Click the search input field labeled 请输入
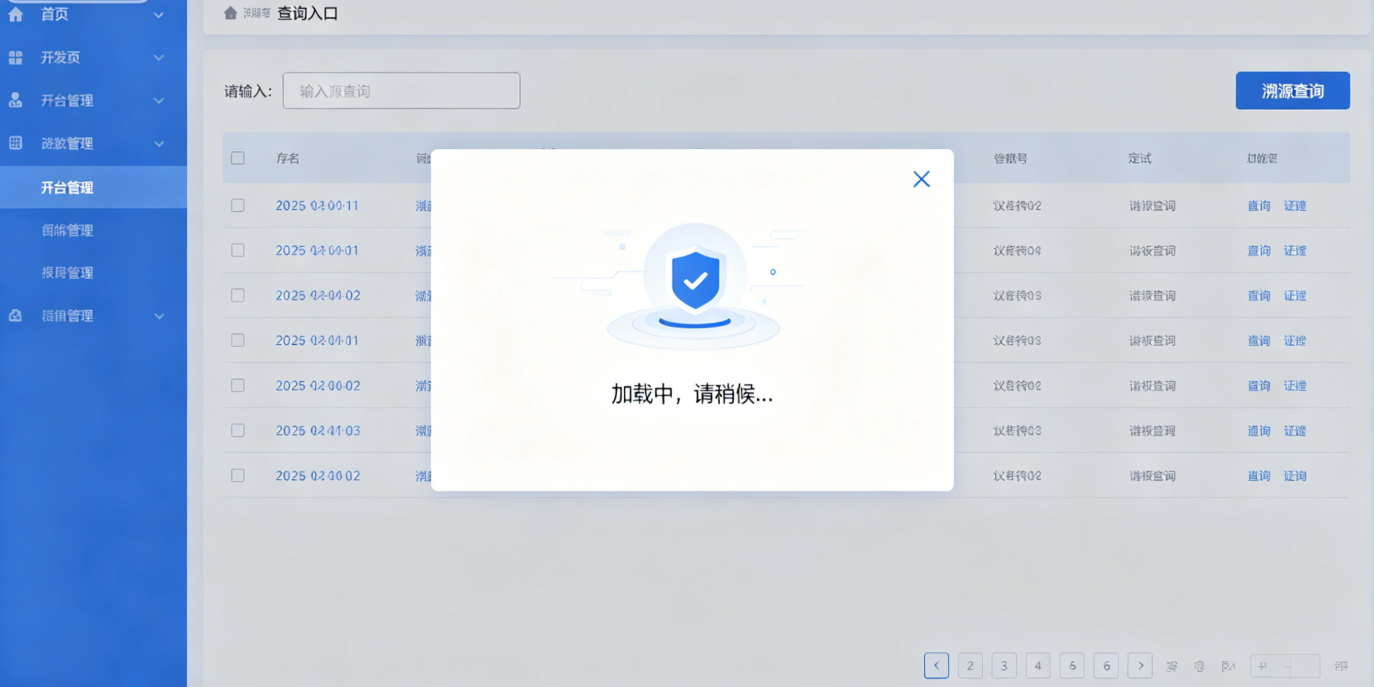Viewport: 1374px width, 687px height. pos(400,90)
